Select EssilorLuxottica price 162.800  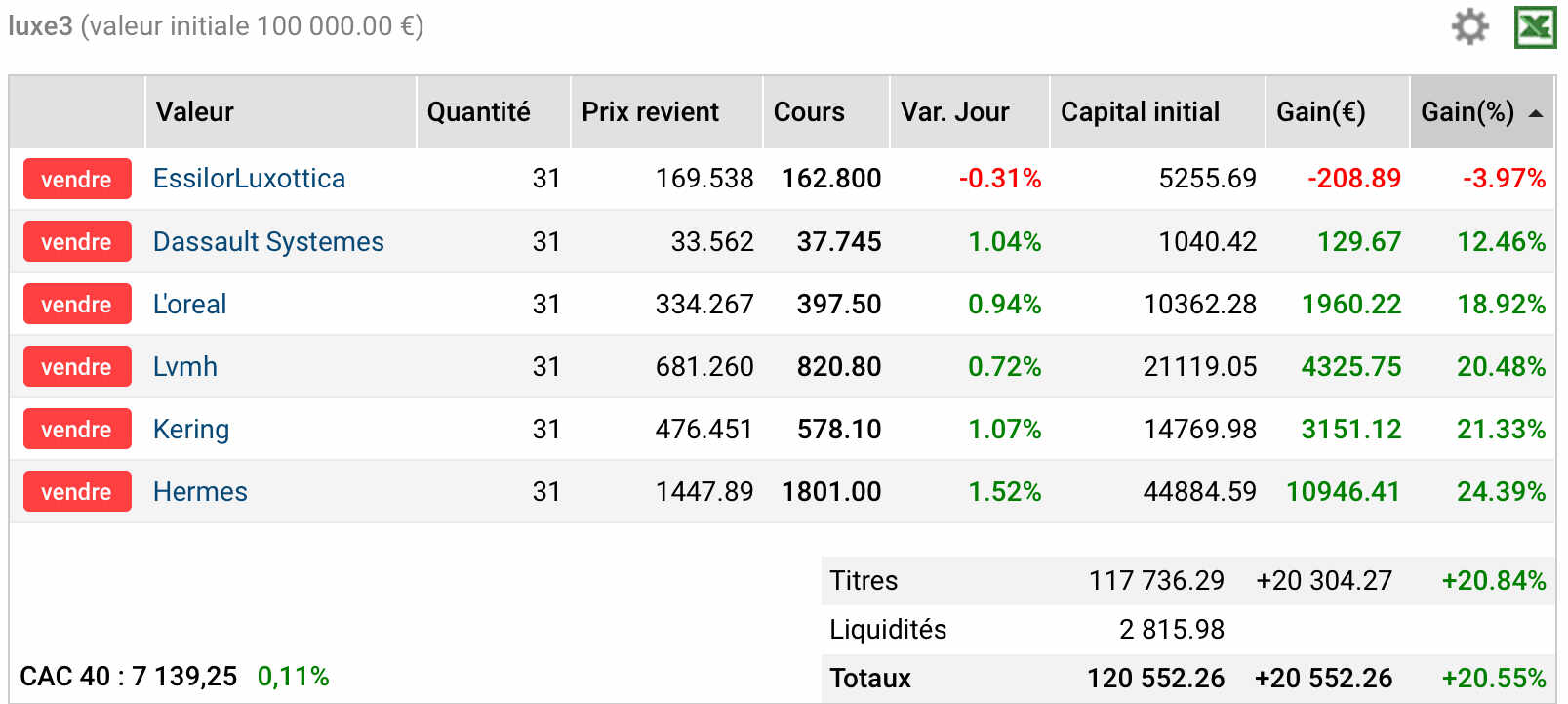831,179
